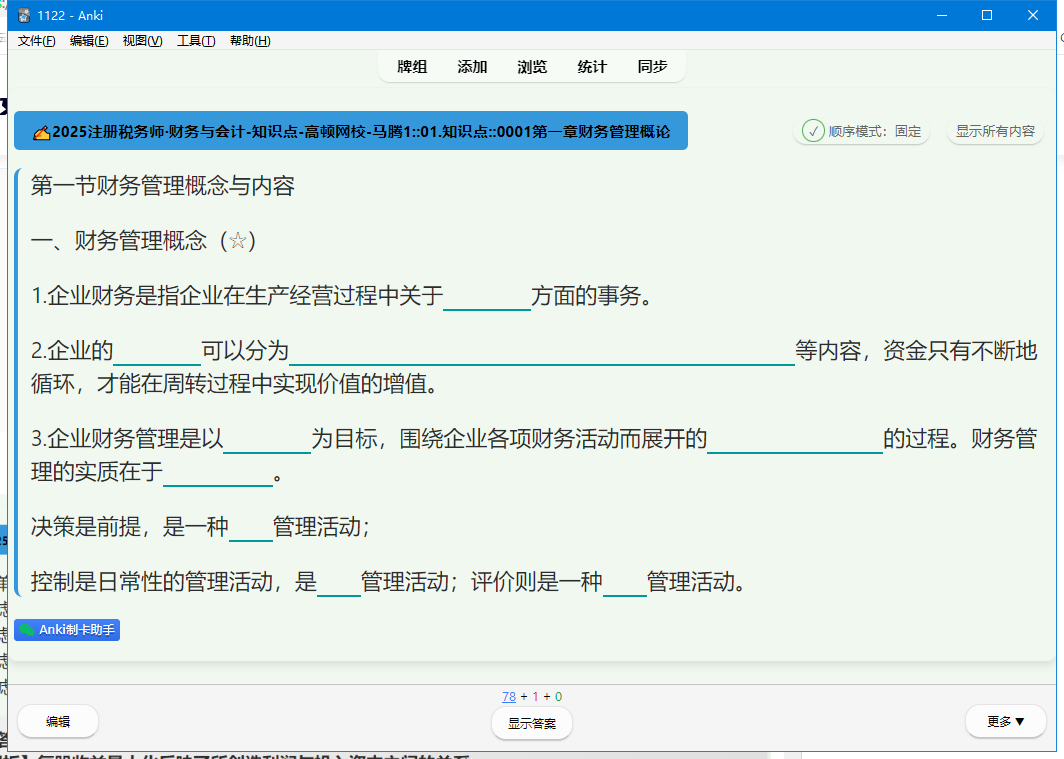Click the WeChat icon in Anki制卡助手 badge
This screenshot has height=759, width=1064.
[27, 630]
